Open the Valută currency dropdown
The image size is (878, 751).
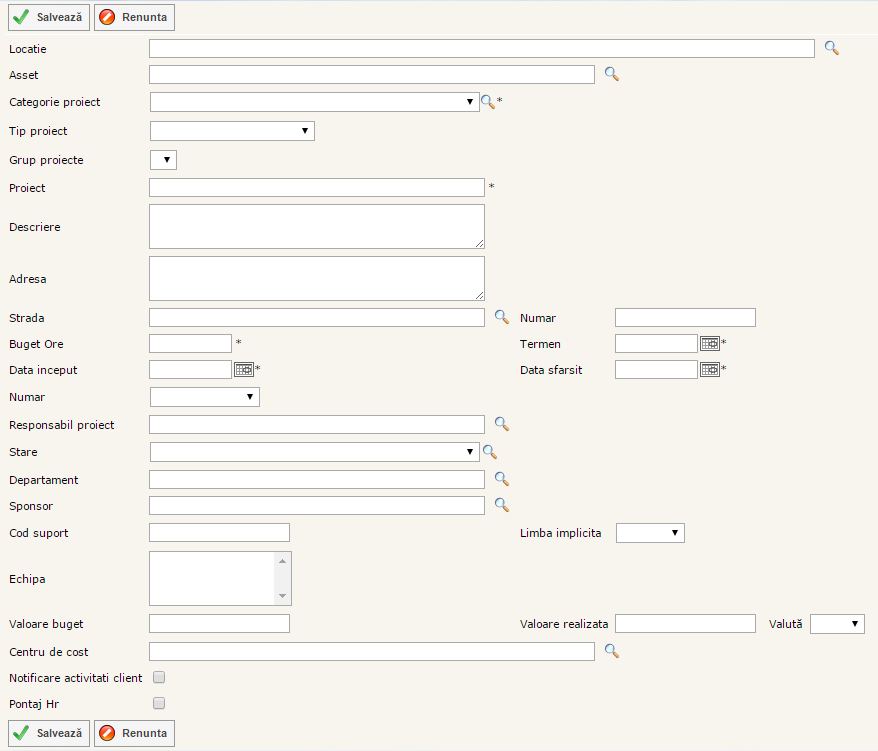[x=837, y=624]
